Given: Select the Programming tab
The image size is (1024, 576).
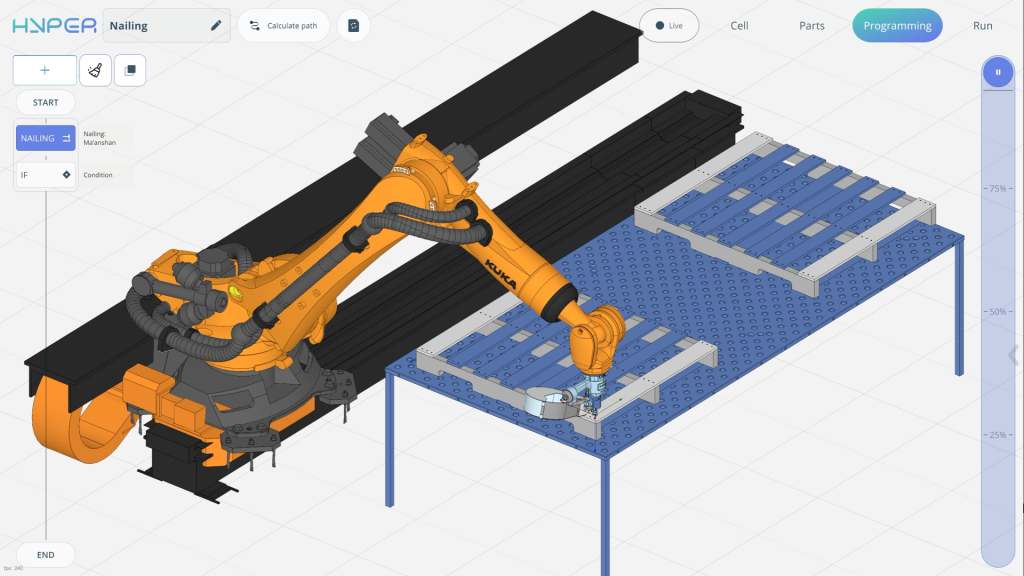Looking at the screenshot, I should tap(897, 26).
